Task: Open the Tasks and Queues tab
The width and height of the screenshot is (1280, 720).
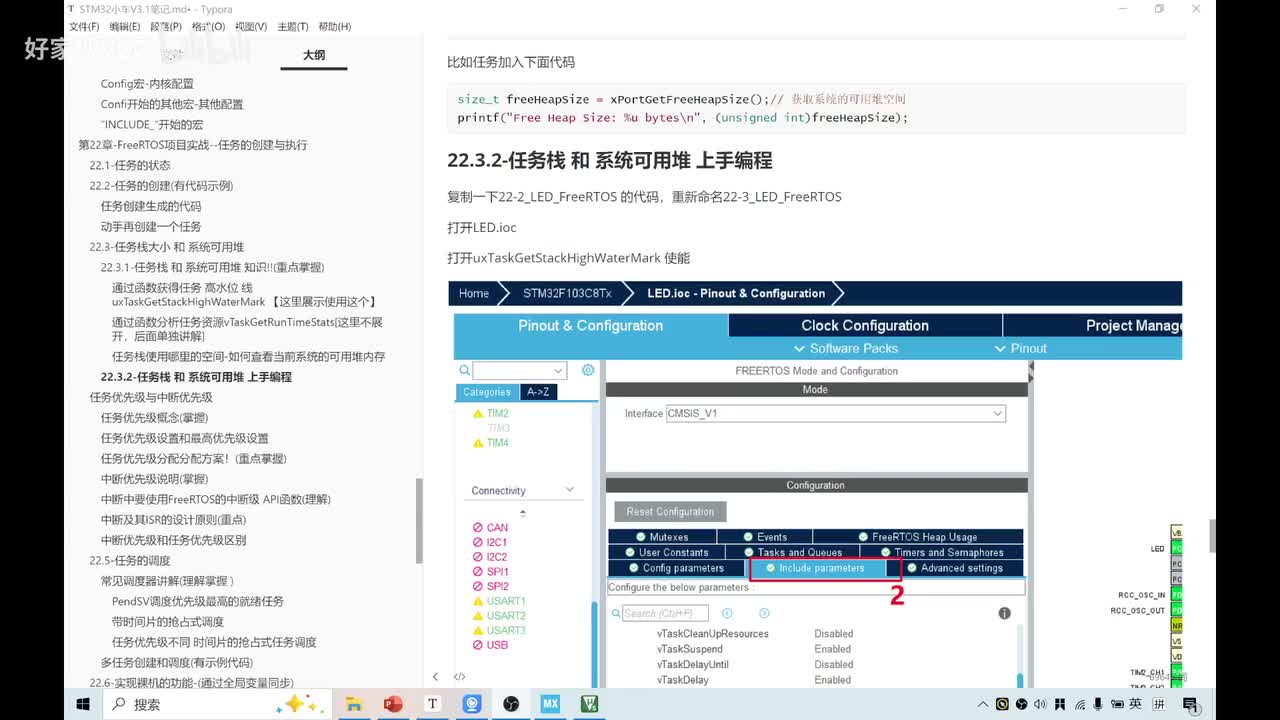Action: tap(792, 552)
